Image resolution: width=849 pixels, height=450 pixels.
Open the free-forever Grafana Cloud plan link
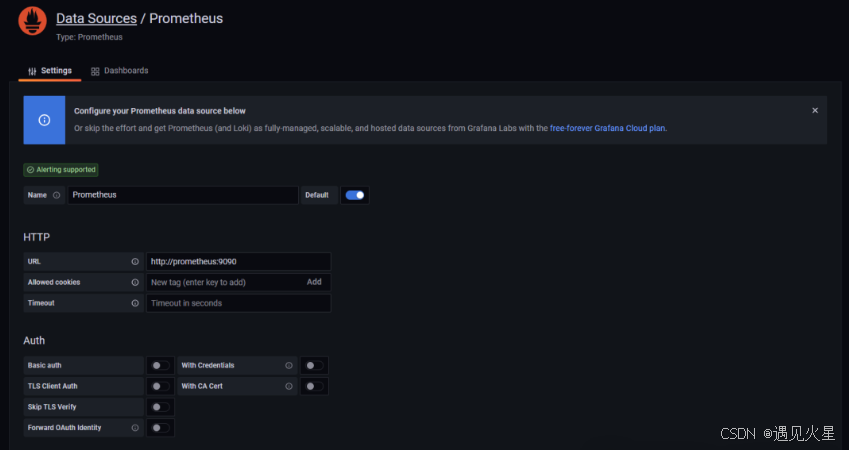click(608, 128)
